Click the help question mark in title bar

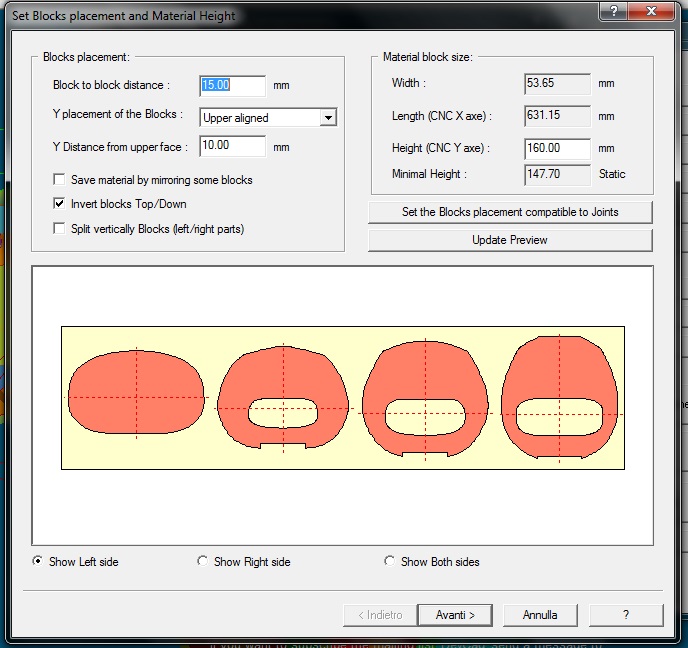pyautogui.click(x=612, y=10)
